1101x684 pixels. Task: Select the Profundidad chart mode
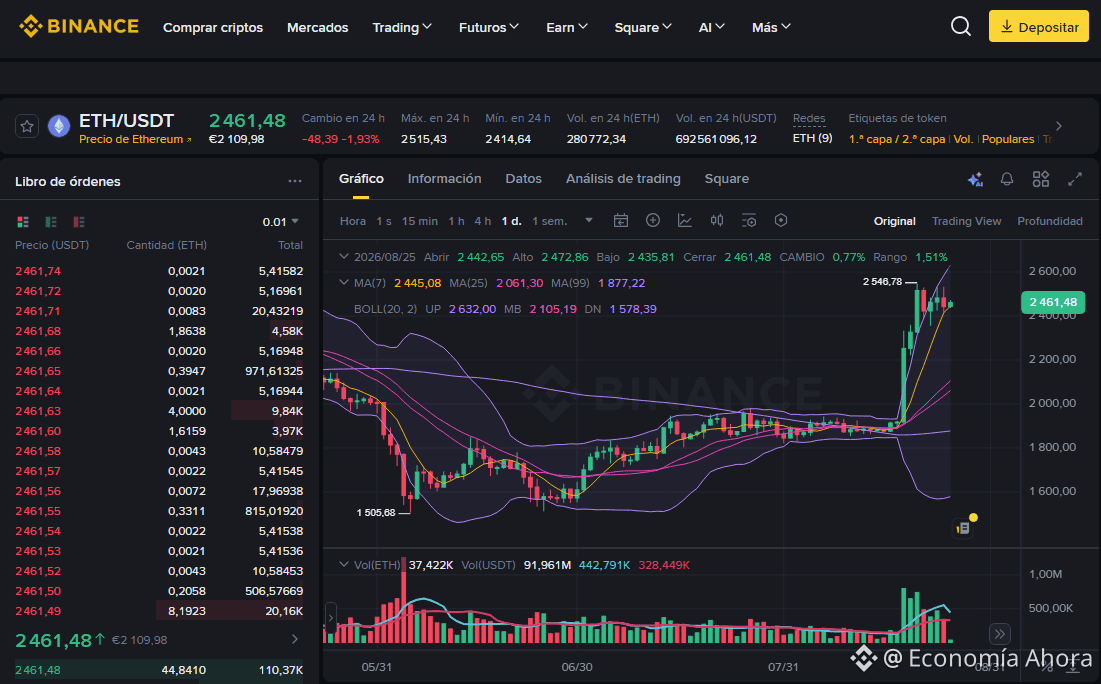coord(1050,221)
